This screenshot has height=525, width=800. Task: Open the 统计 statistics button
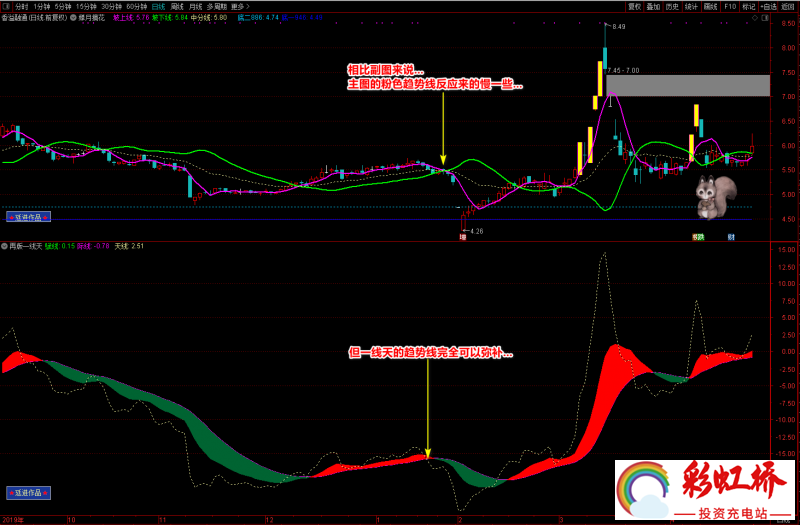[x=691, y=7]
